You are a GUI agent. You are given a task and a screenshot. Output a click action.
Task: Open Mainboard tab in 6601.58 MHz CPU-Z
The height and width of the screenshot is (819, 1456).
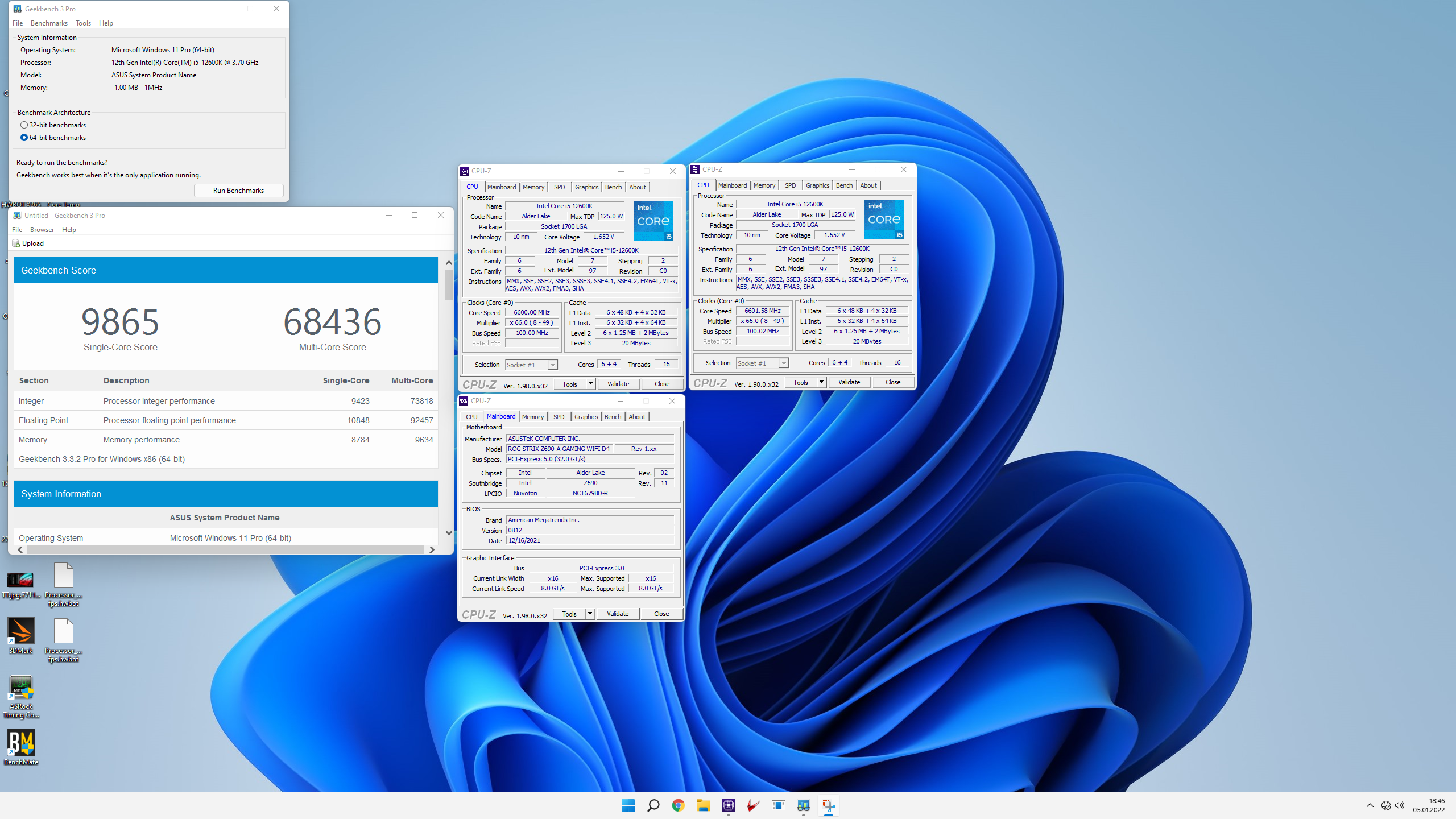point(733,185)
